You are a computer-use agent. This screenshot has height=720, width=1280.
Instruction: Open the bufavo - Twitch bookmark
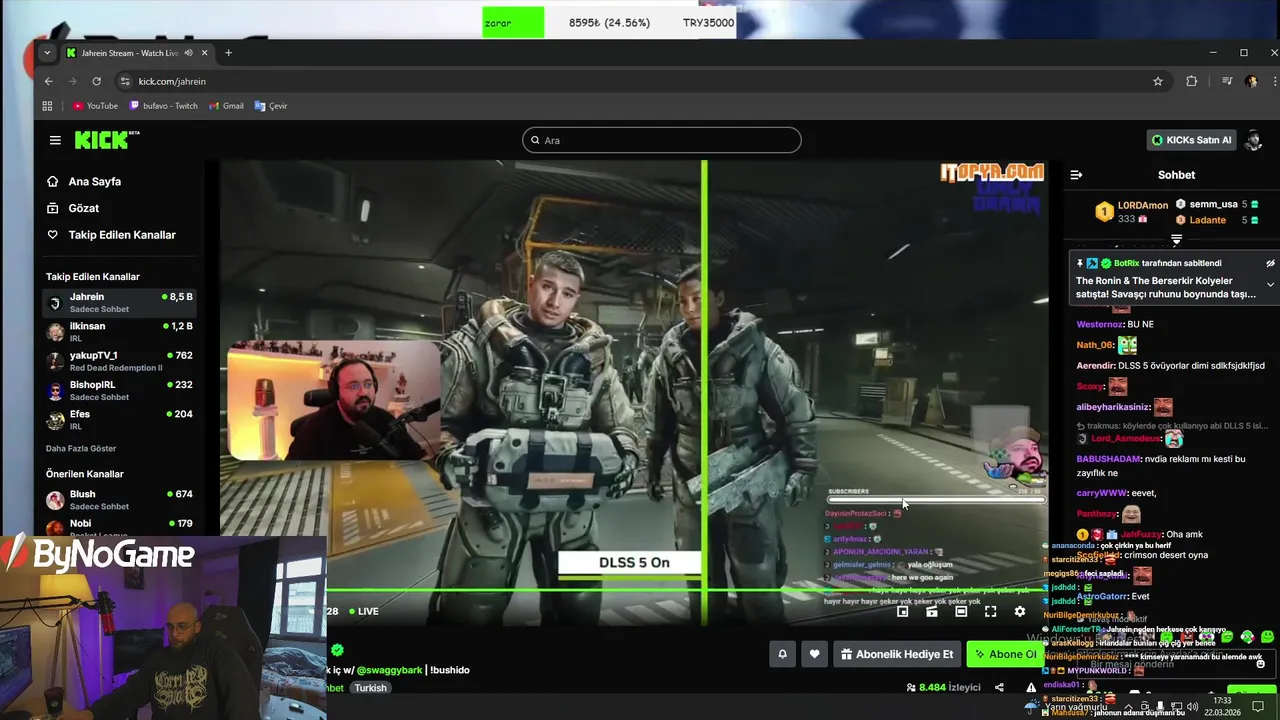pos(163,106)
